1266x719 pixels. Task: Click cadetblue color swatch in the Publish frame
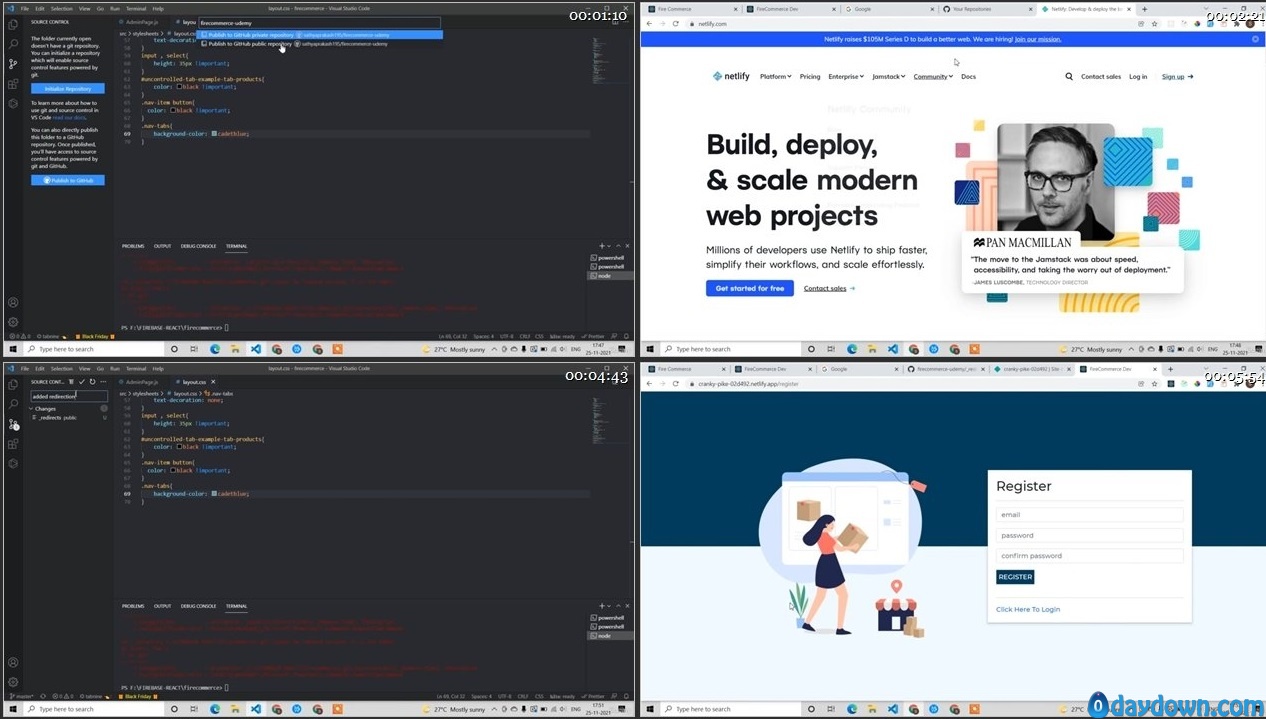(x=214, y=133)
